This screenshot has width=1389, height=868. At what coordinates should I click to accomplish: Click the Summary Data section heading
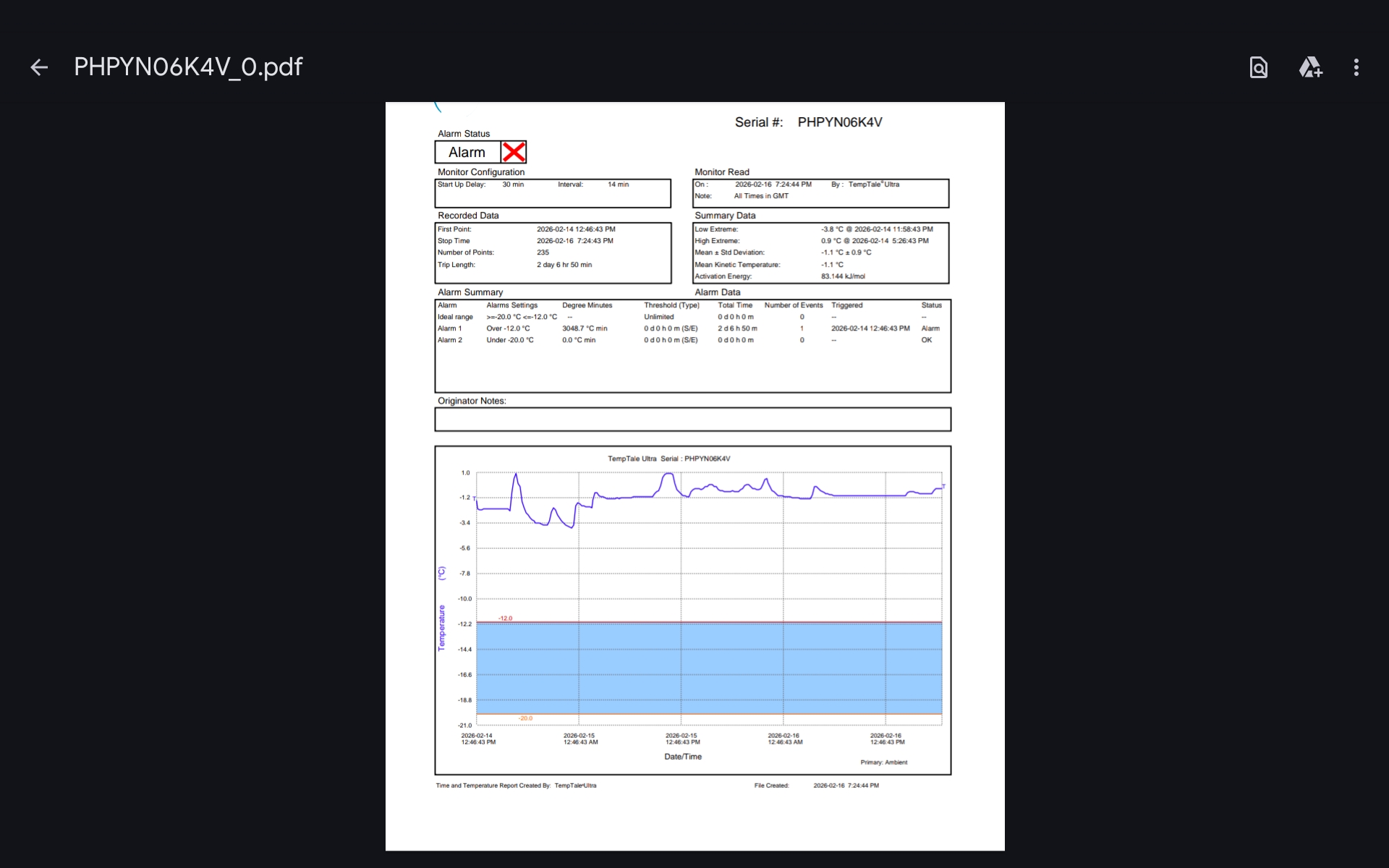[725, 216]
